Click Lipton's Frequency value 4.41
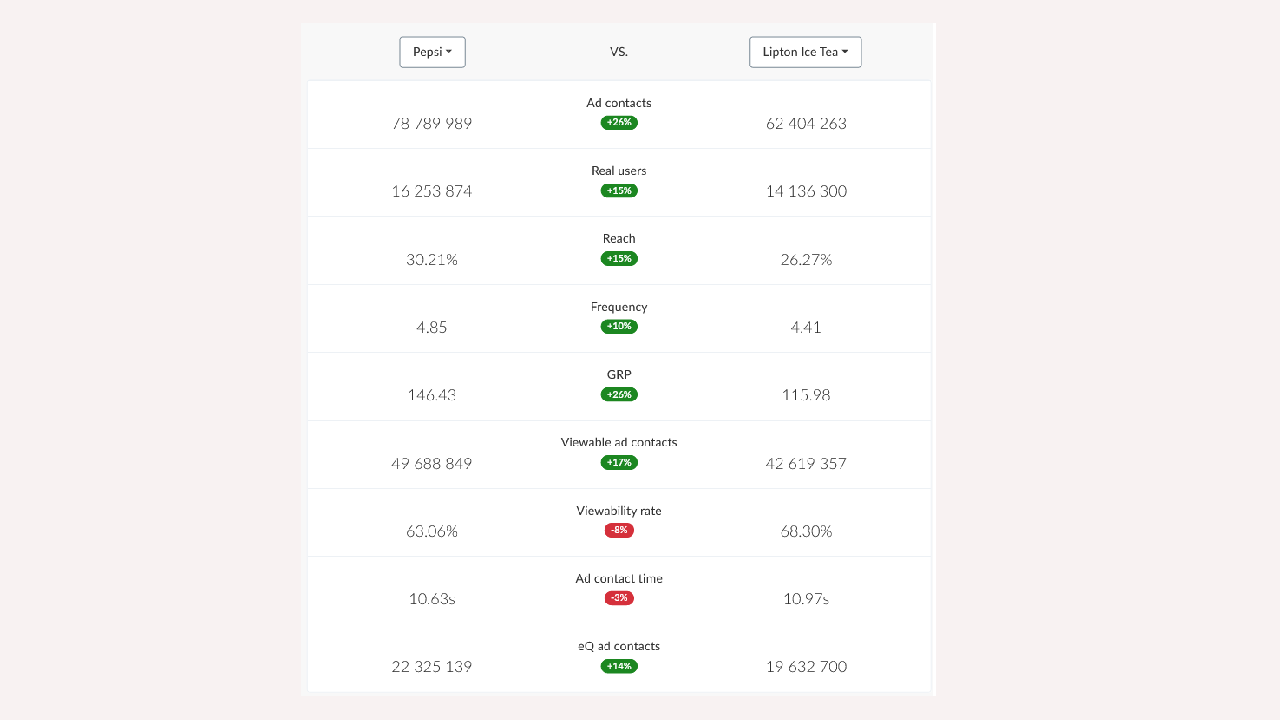The image size is (1280, 720). 806,328
